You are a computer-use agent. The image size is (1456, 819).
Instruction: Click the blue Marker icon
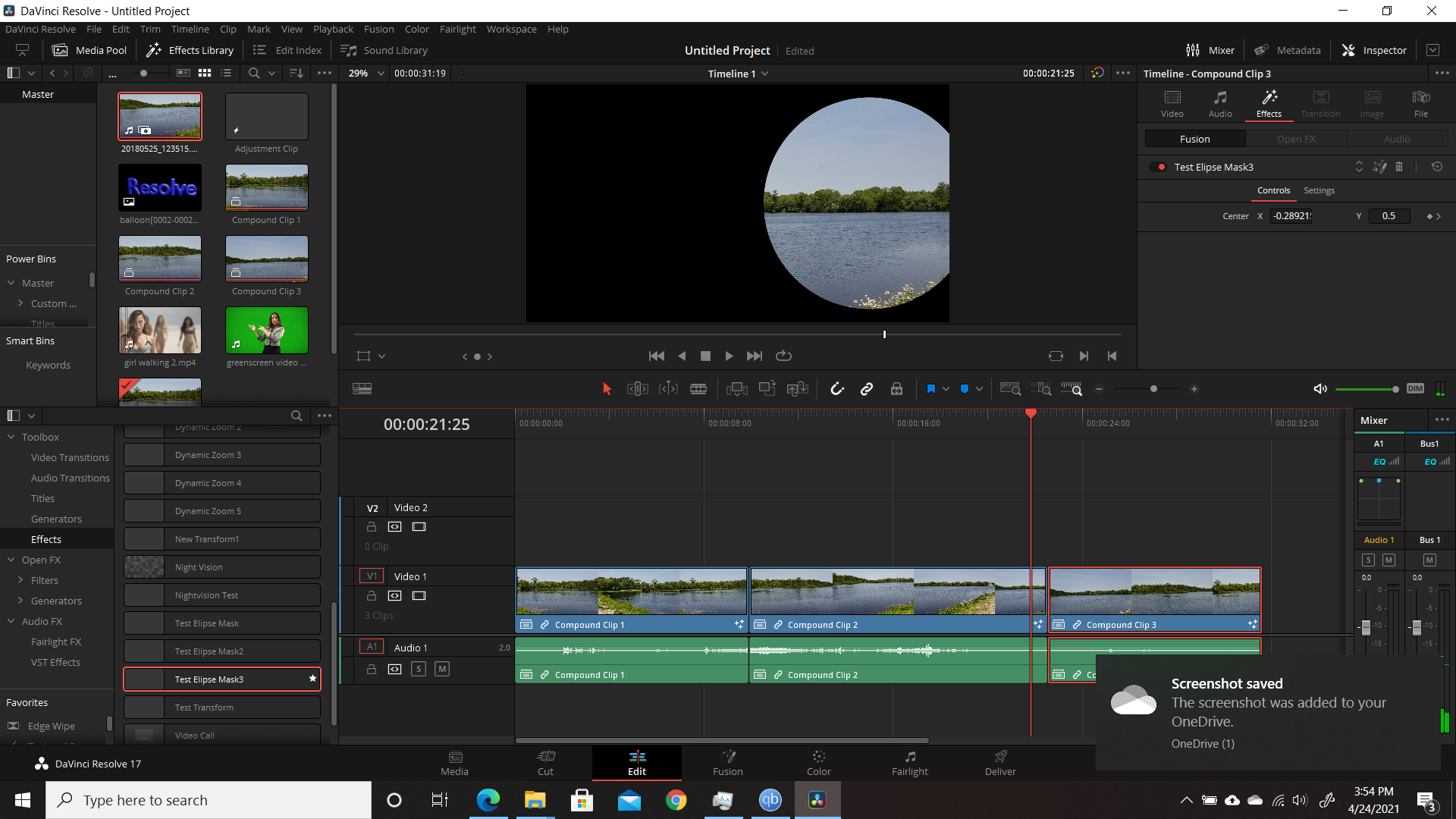point(965,389)
